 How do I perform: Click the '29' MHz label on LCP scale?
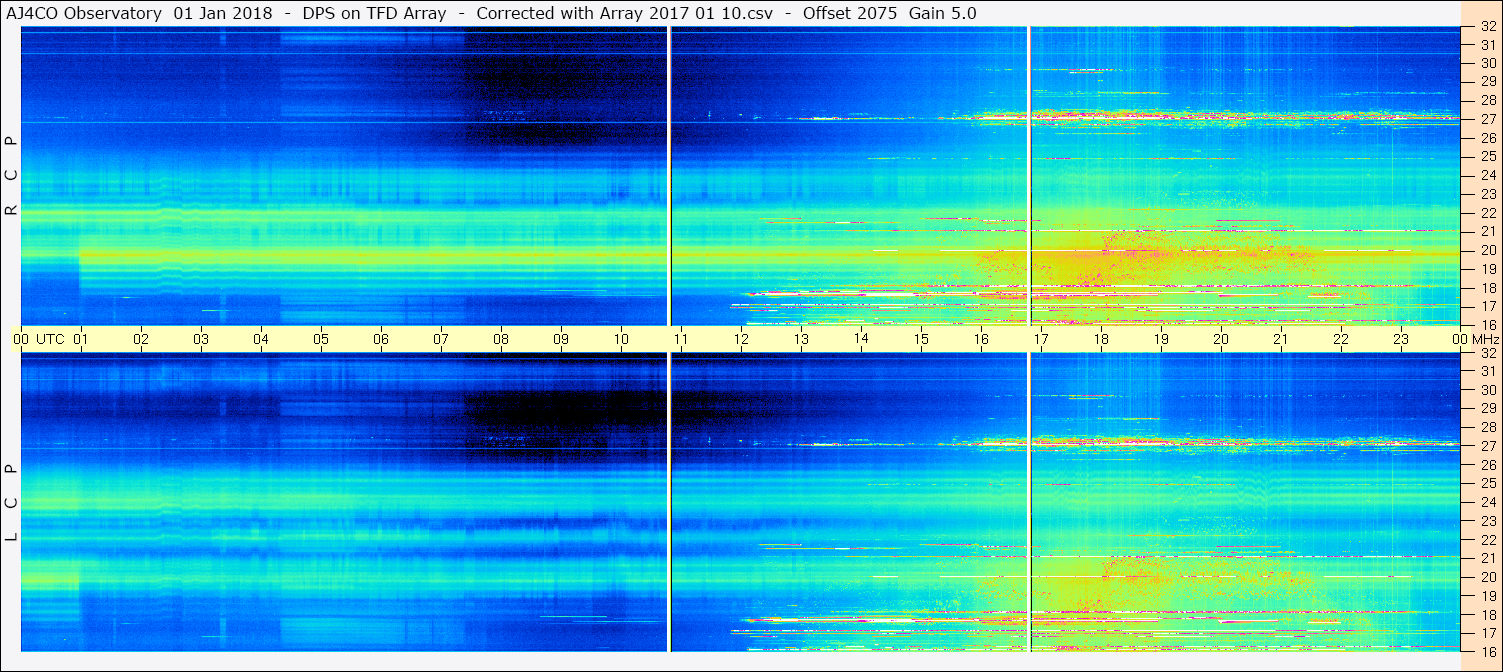coord(1487,409)
